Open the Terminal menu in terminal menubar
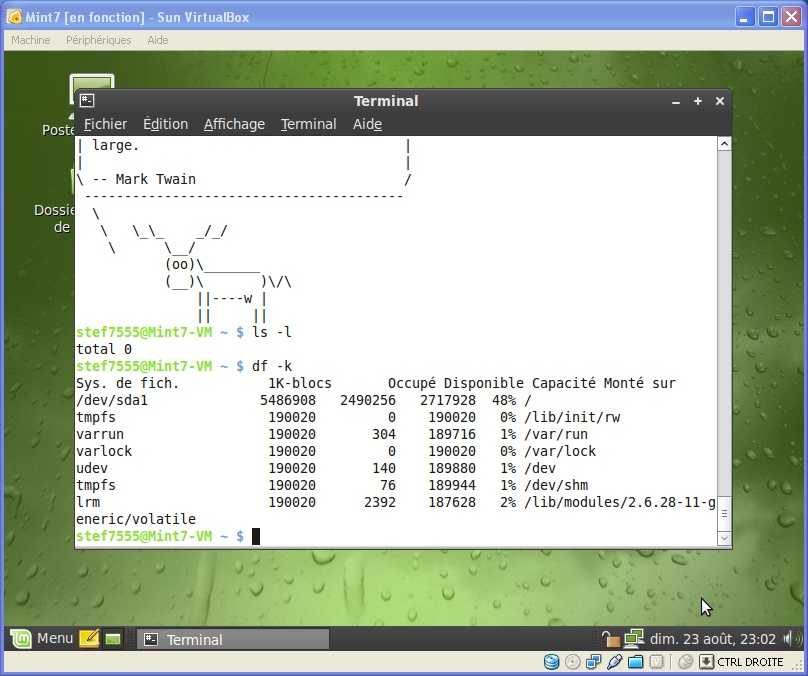The image size is (808, 676). 308,124
